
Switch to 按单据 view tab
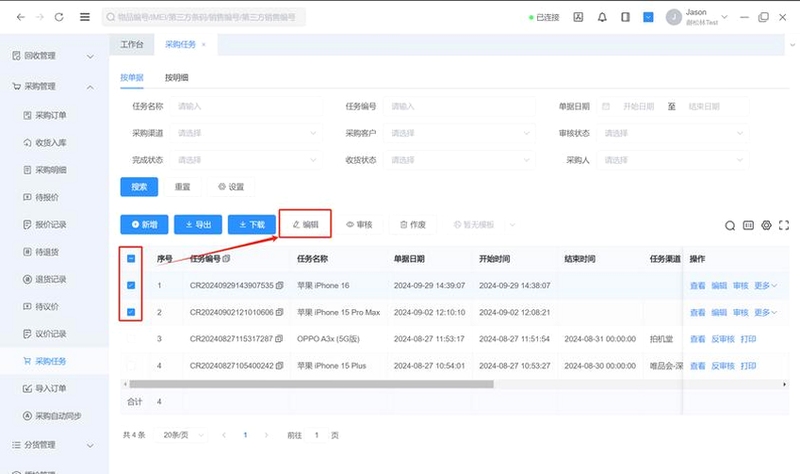coord(132,78)
